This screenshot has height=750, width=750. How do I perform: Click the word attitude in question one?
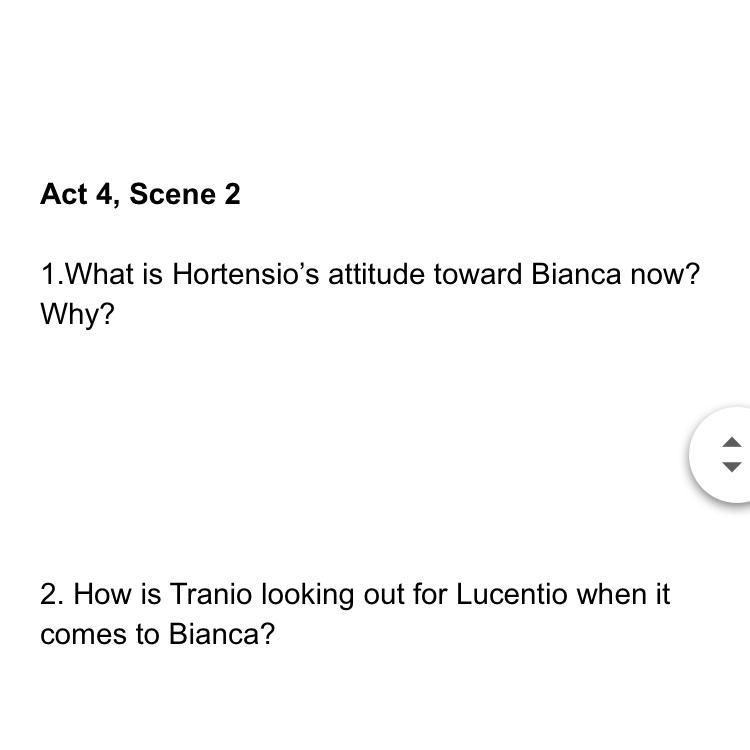click(376, 274)
